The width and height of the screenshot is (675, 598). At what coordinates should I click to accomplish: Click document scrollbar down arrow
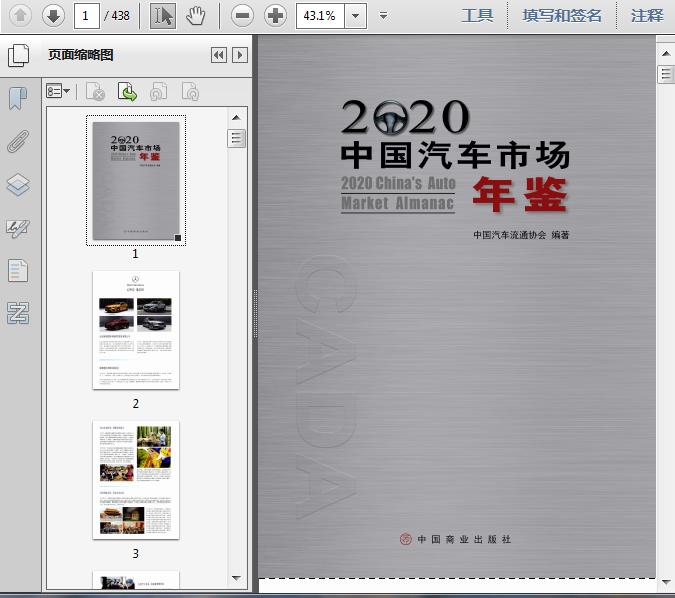[666, 582]
